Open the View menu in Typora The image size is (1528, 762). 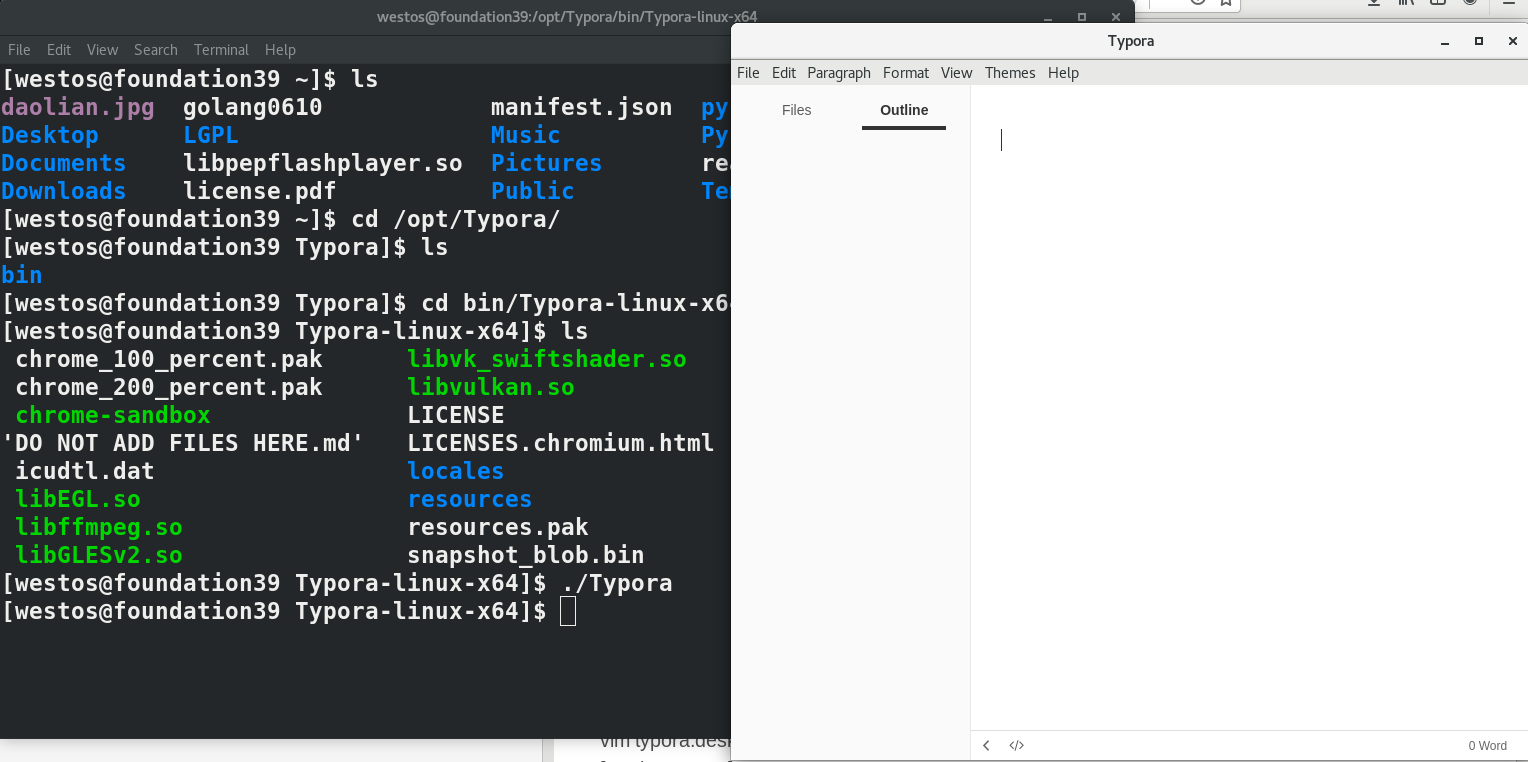[956, 72]
